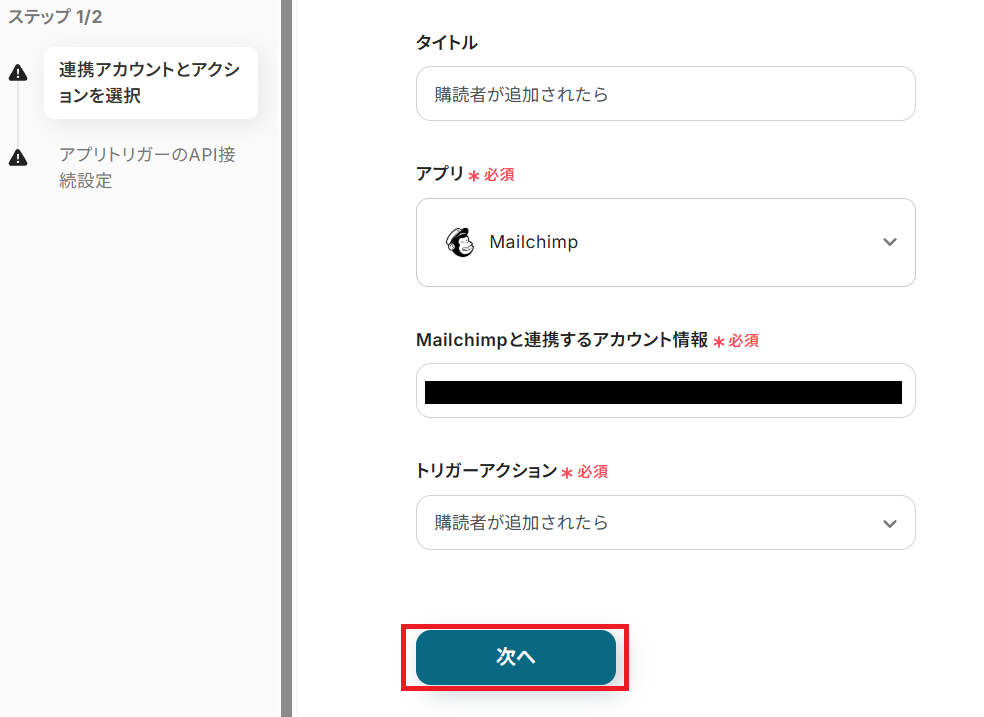Click the red 必須 mark beside トリガーアクション
The width and height of the screenshot is (984, 717).
click(592, 472)
